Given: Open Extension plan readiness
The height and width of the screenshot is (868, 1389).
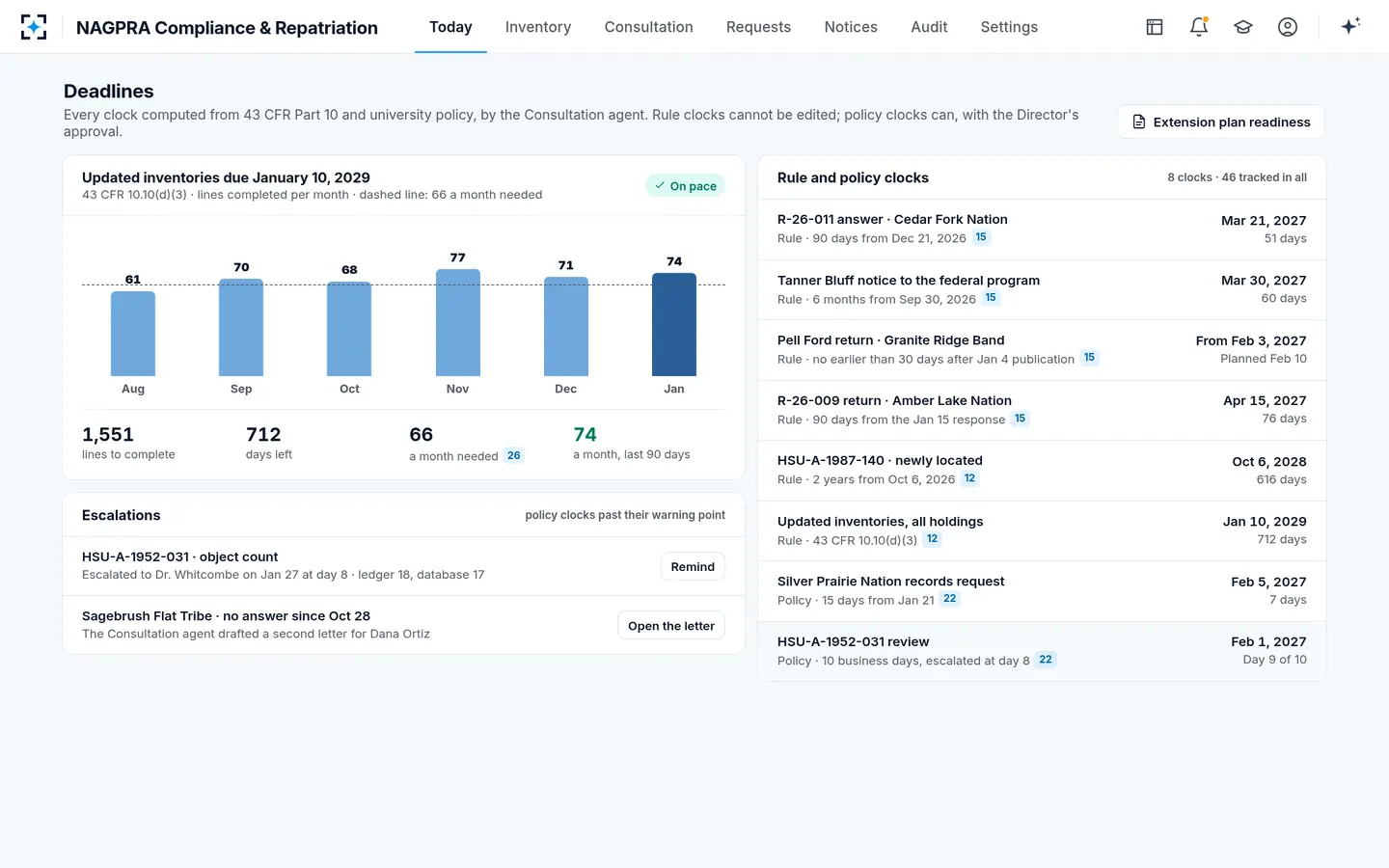Looking at the screenshot, I should click(x=1221, y=122).
